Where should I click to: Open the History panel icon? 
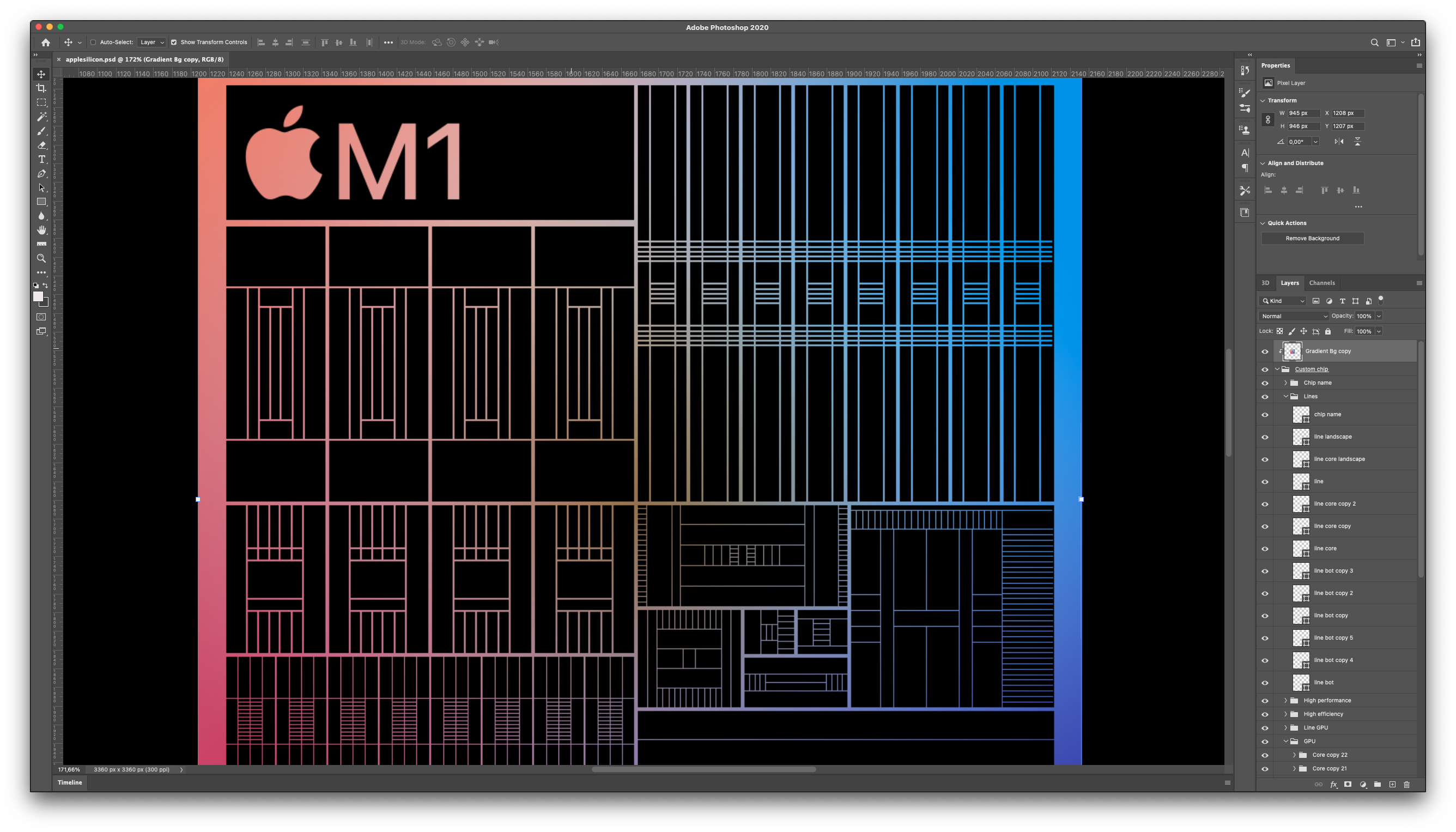click(1245, 70)
